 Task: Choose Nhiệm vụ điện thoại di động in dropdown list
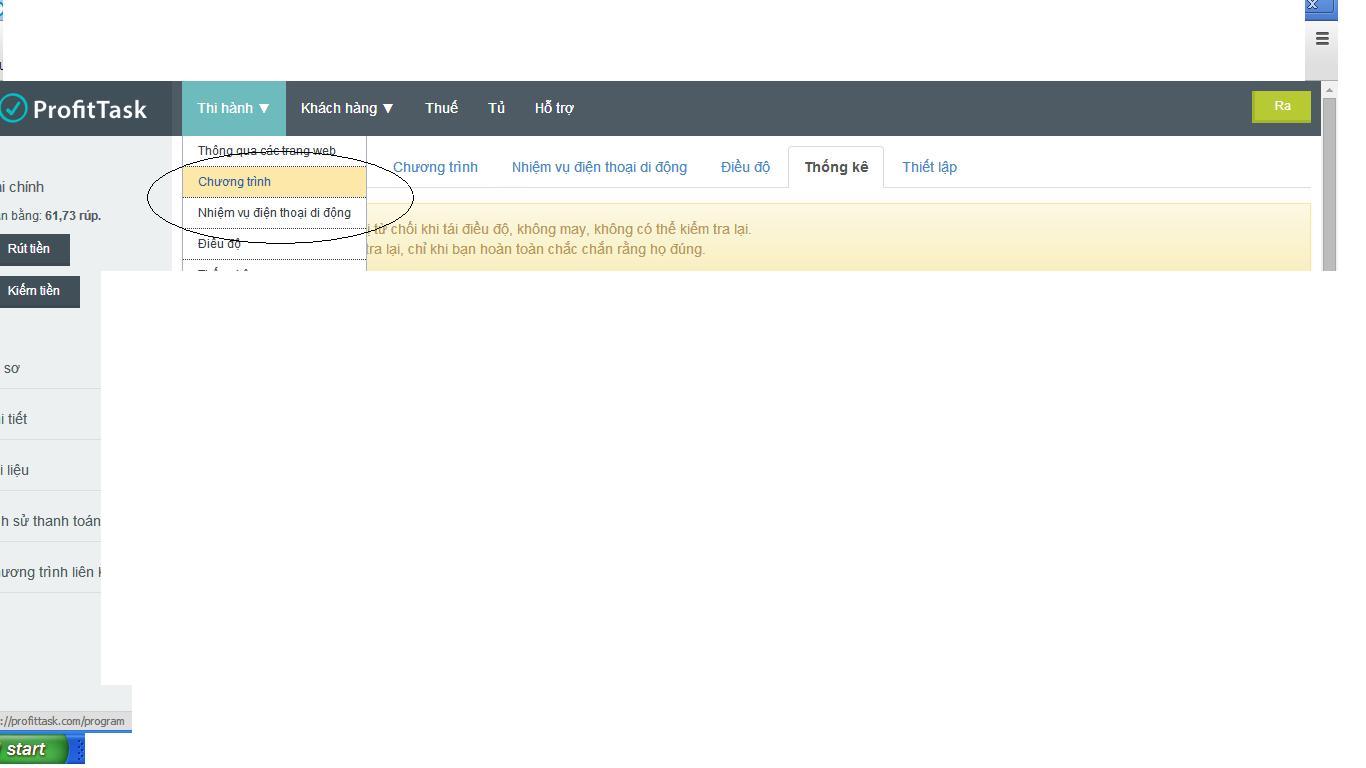click(x=274, y=213)
